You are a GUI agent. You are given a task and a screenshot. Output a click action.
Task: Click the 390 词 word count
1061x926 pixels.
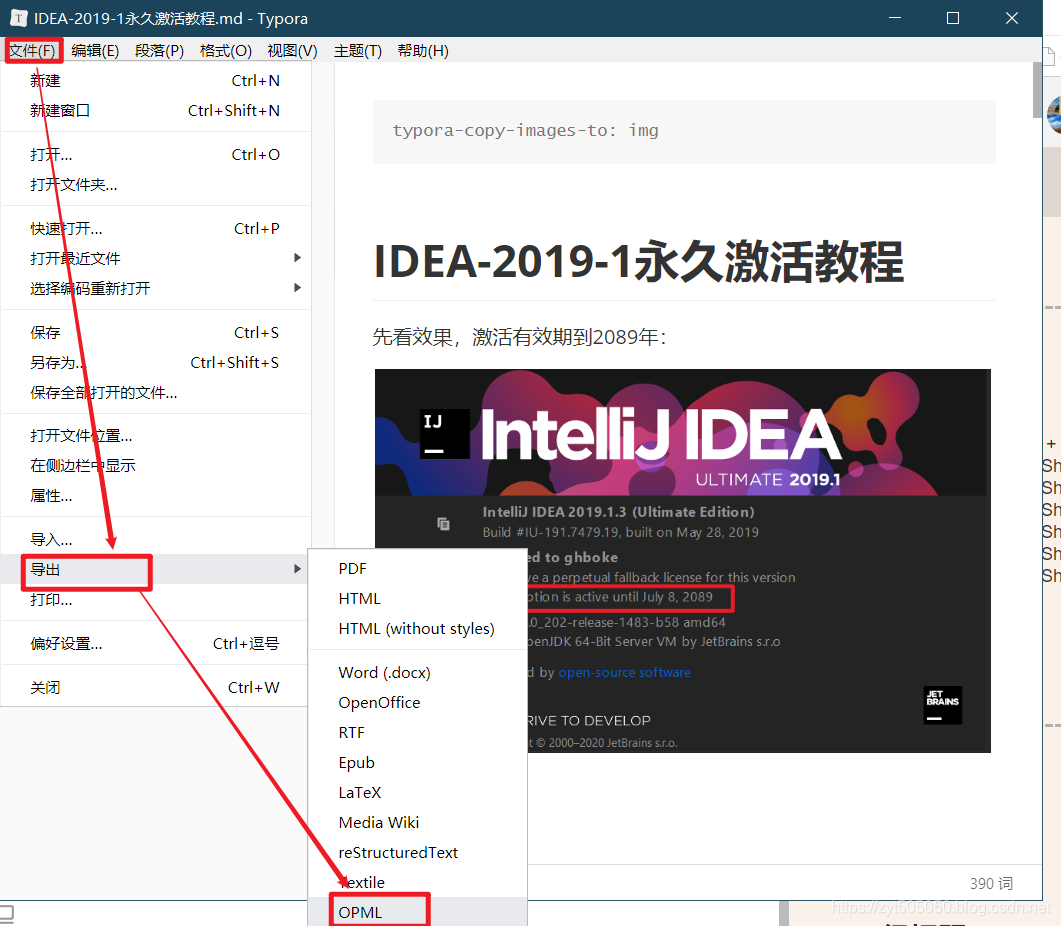[991, 883]
